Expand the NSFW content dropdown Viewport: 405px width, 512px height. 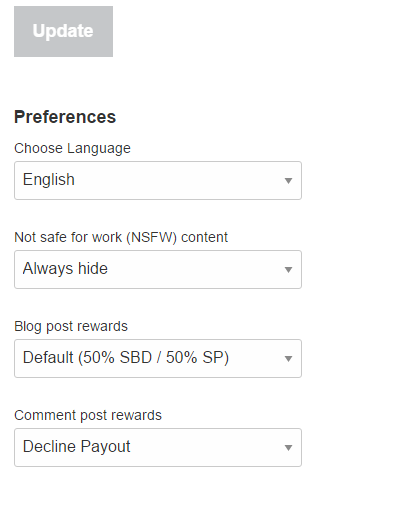158,269
